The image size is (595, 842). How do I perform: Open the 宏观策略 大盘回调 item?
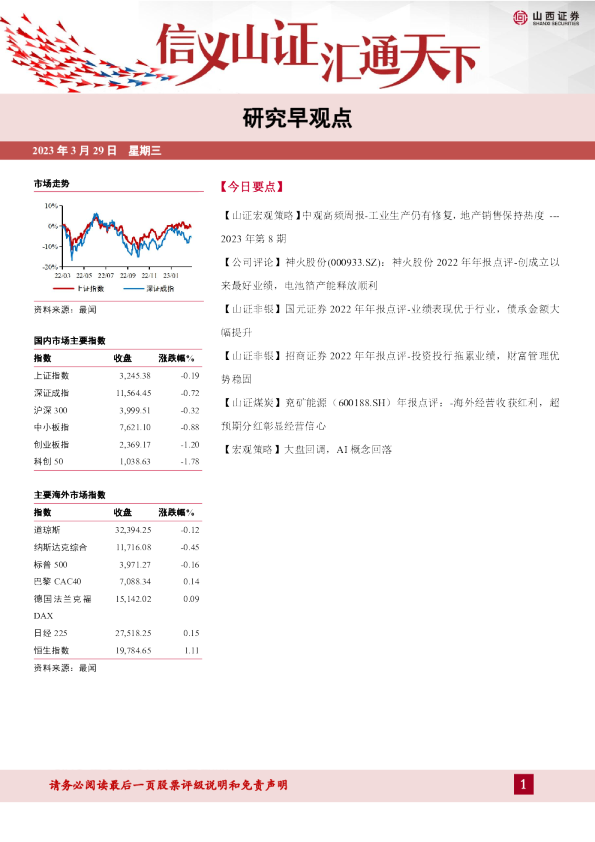pos(306,449)
